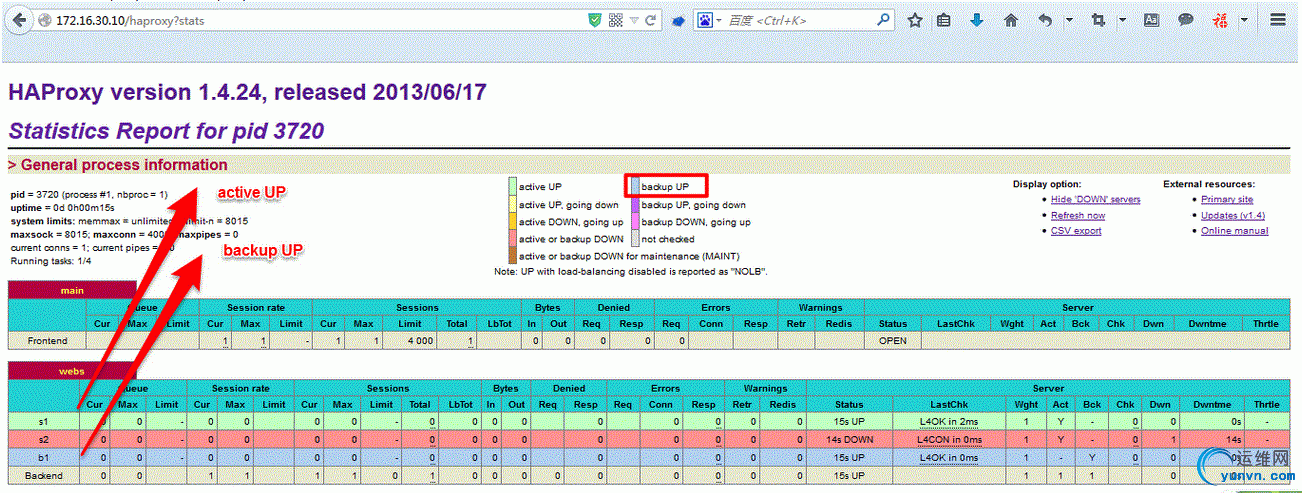Click the browser back arrow button

pos(20,20)
